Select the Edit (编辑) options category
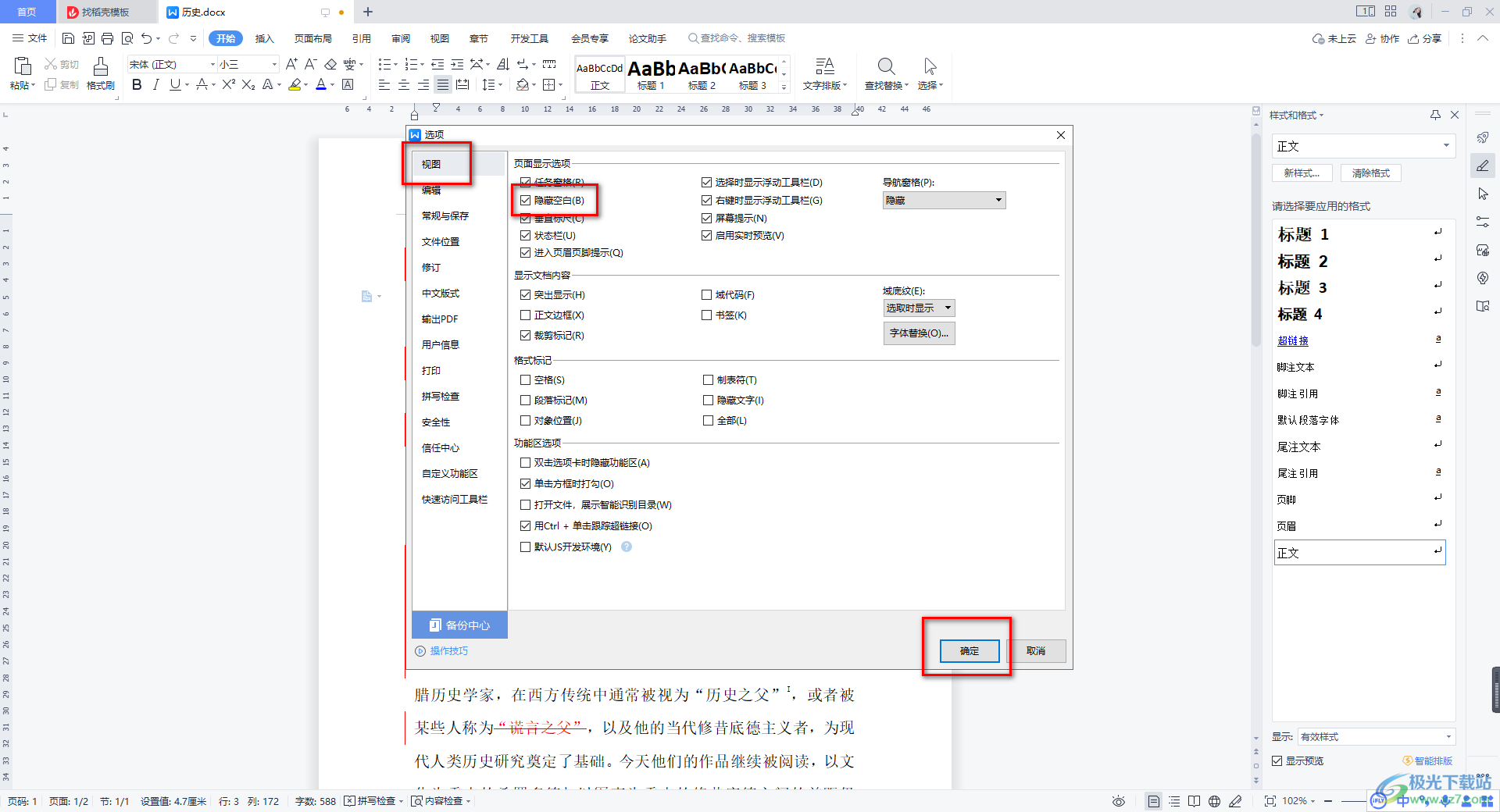1500x812 pixels. (x=431, y=190)
